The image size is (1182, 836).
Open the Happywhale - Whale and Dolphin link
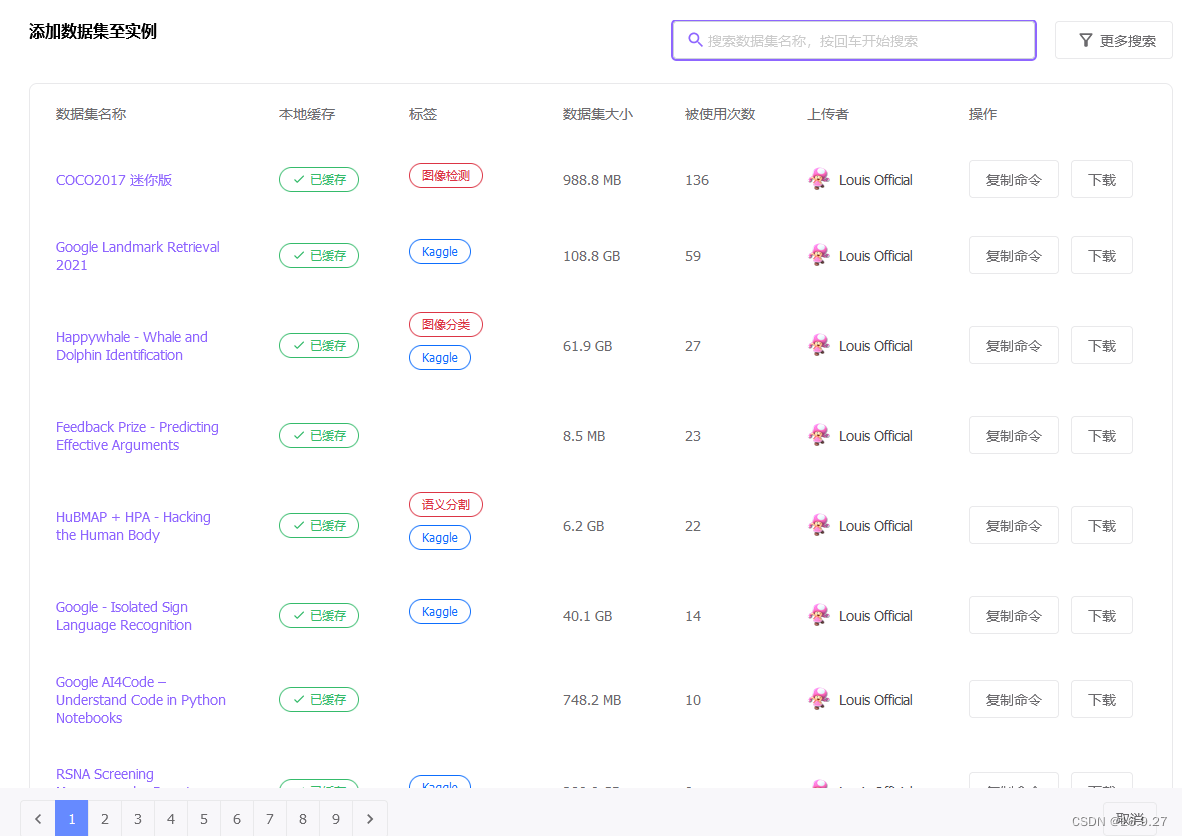point(131,345)
